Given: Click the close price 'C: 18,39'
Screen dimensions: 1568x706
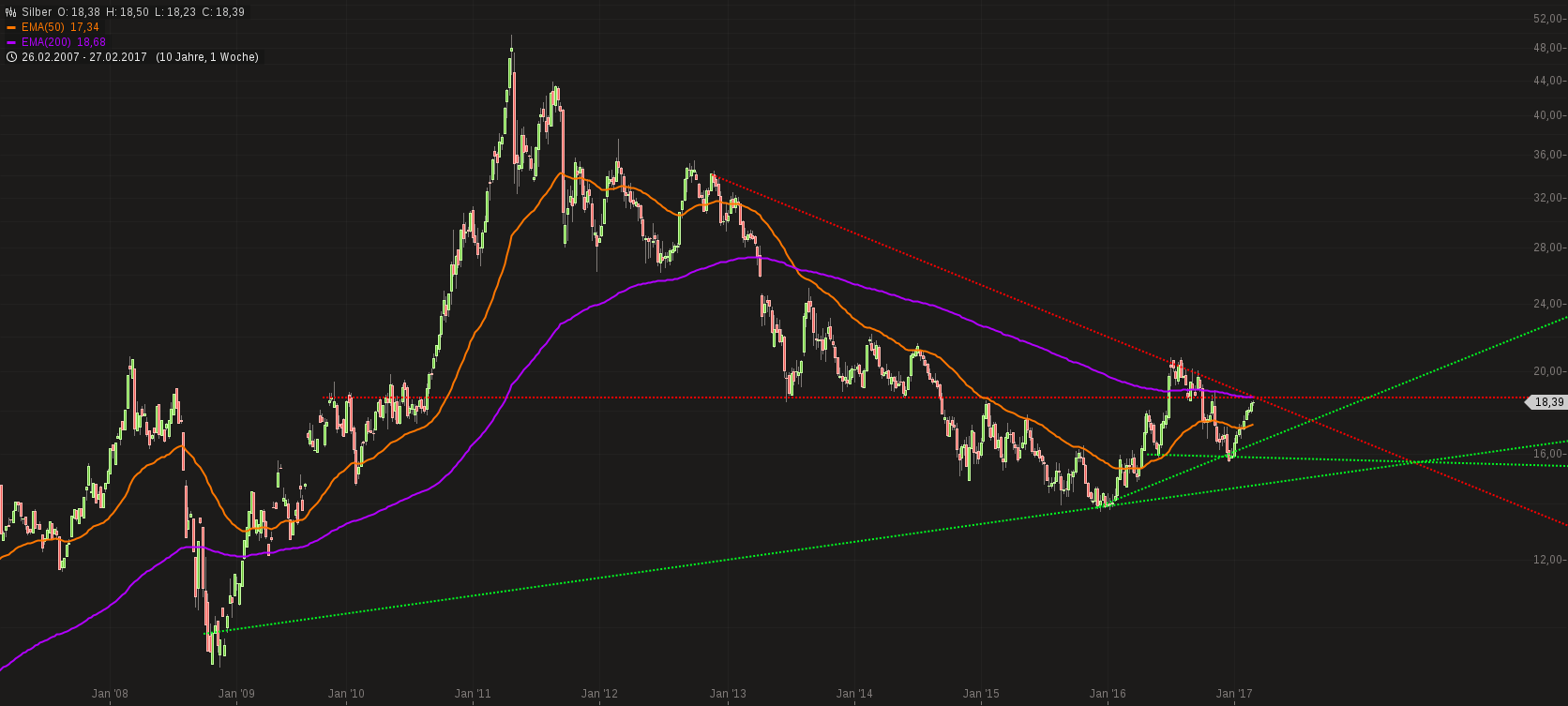Looking at the screenshot, I should tap(223, 12).
